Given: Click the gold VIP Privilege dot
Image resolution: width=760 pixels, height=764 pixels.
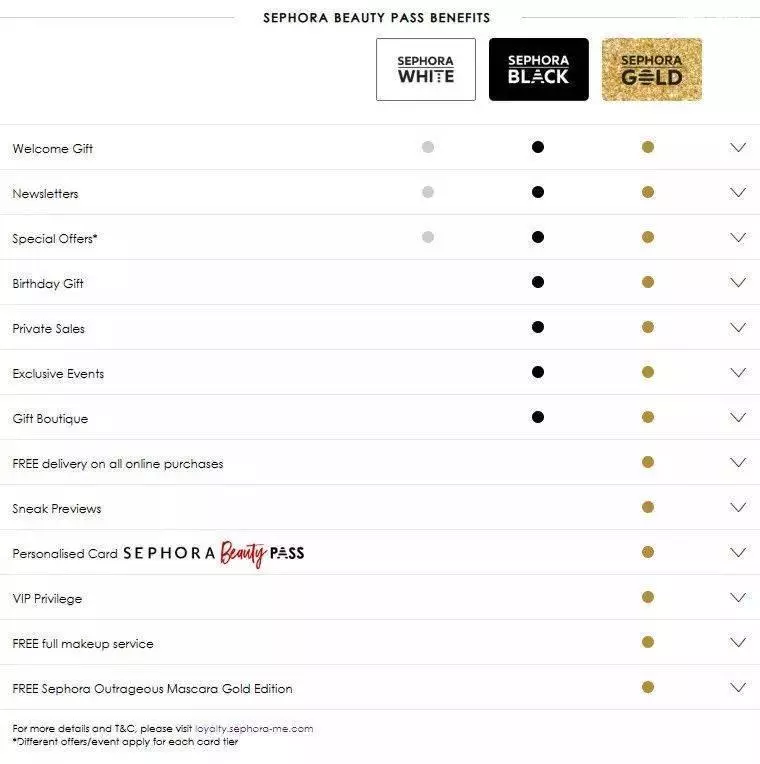Looking at the screenshot, I should pyautogui.click(x=647, y=597).
